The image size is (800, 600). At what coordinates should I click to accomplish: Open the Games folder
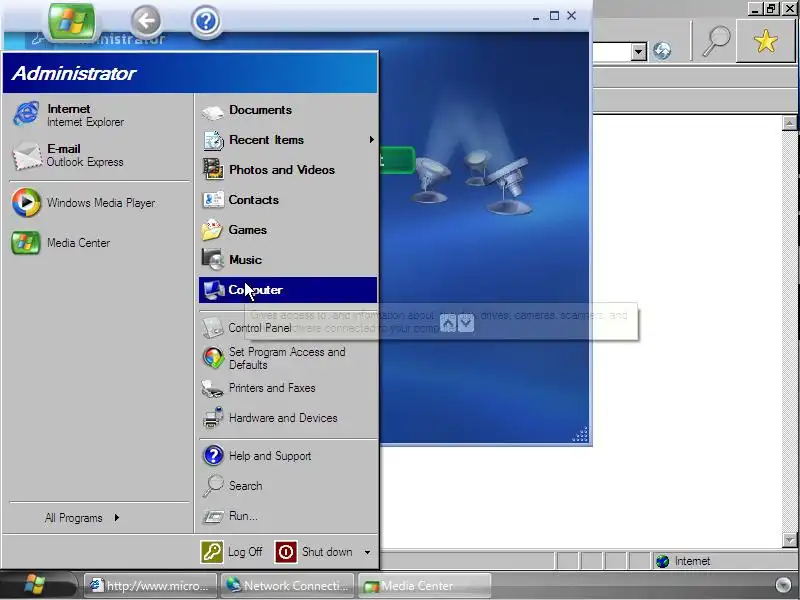(288, 230)
